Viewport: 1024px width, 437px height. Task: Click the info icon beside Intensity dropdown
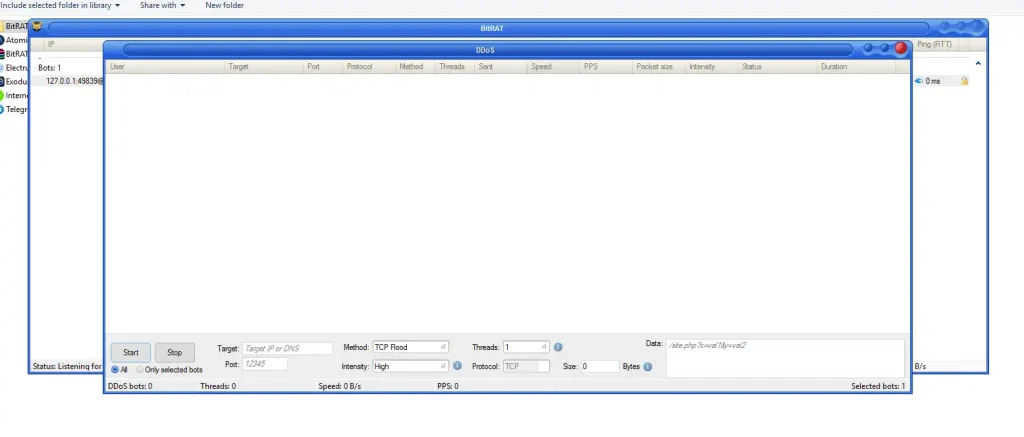pos(457,366)
